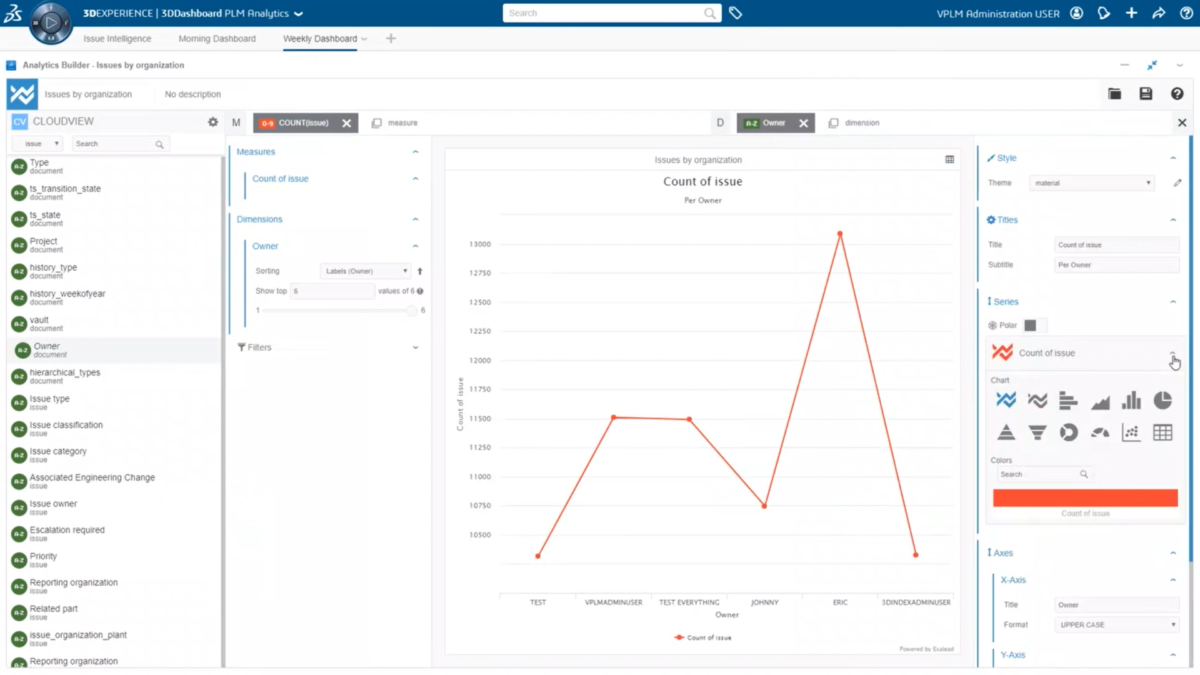Open the notifications bell icon
1200x675 pixels.
click(1103, 13)
